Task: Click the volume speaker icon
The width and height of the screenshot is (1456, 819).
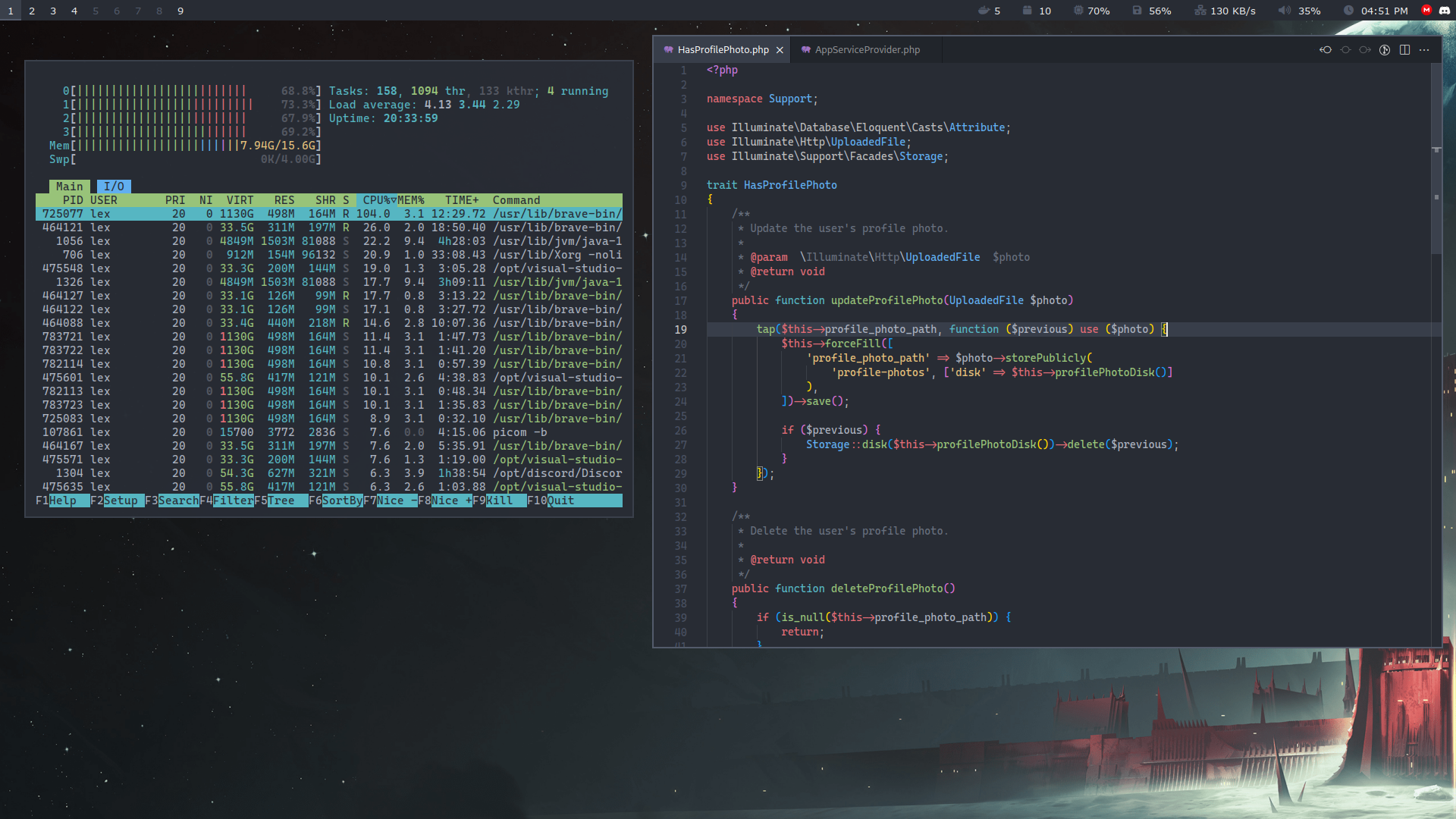Action: click(x=1284, y=11)
